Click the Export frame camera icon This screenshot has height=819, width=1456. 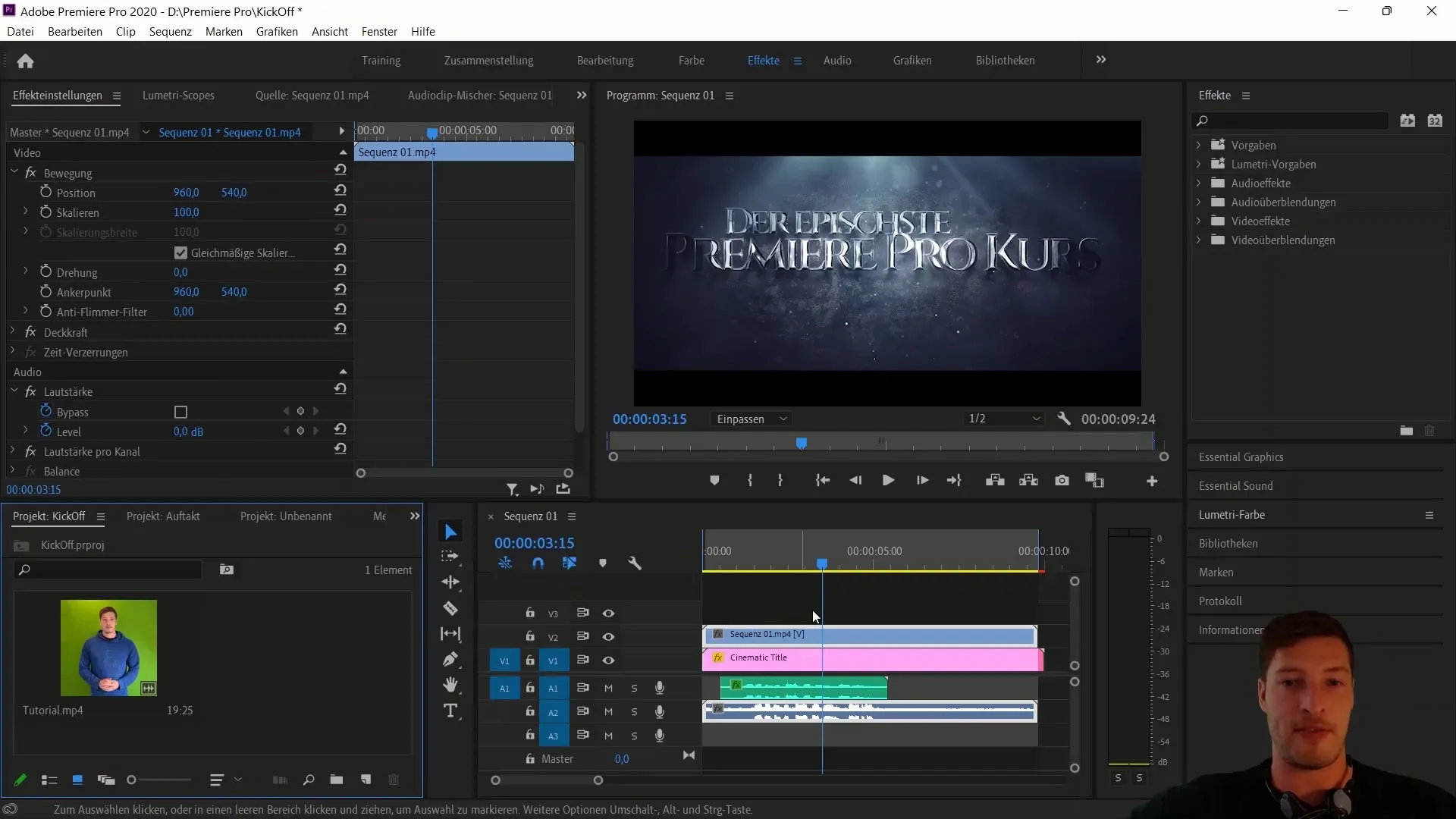click(x=1062, y=481)
